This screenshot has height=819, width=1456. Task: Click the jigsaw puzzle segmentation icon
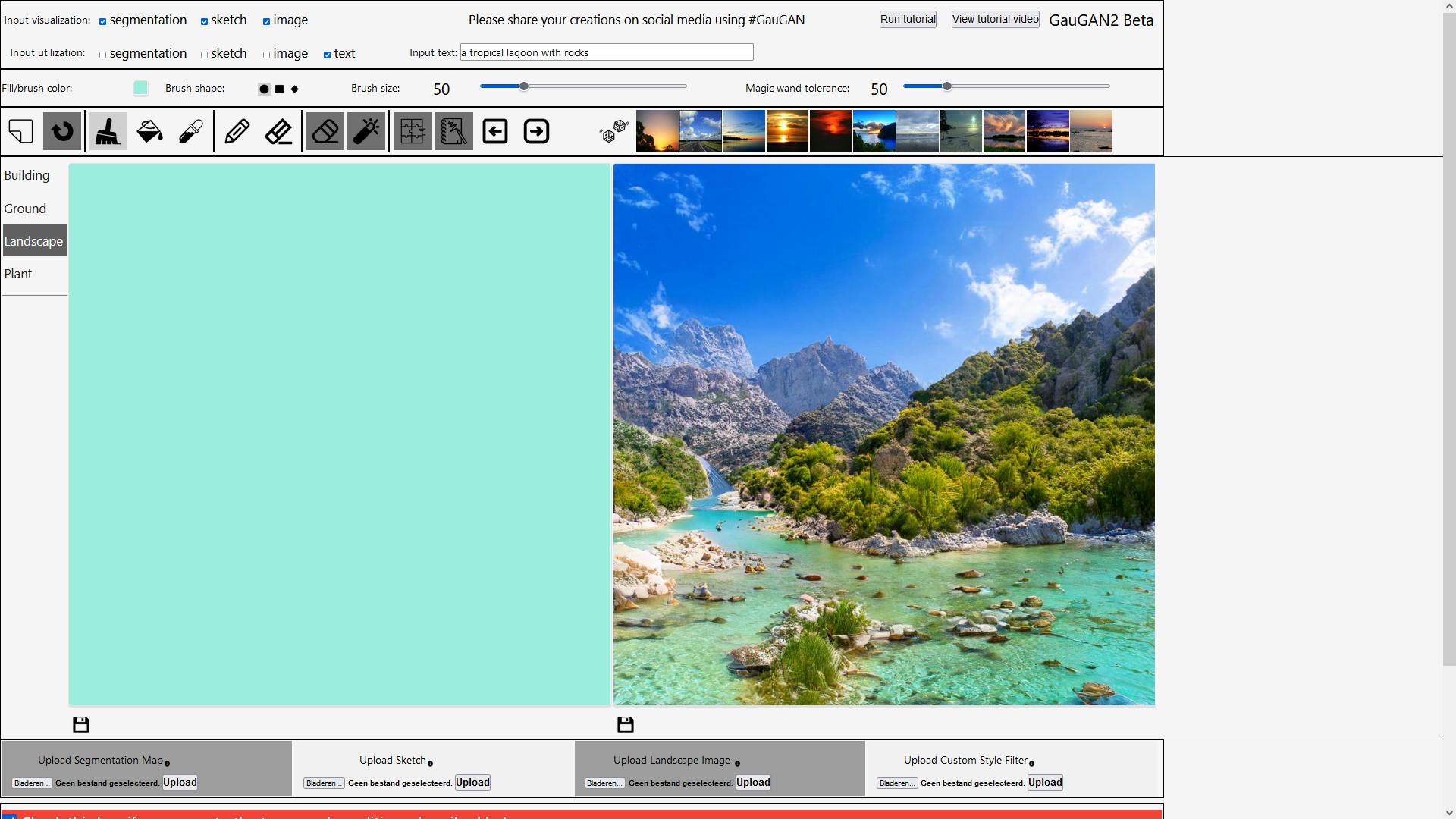[x=413, y=131]
